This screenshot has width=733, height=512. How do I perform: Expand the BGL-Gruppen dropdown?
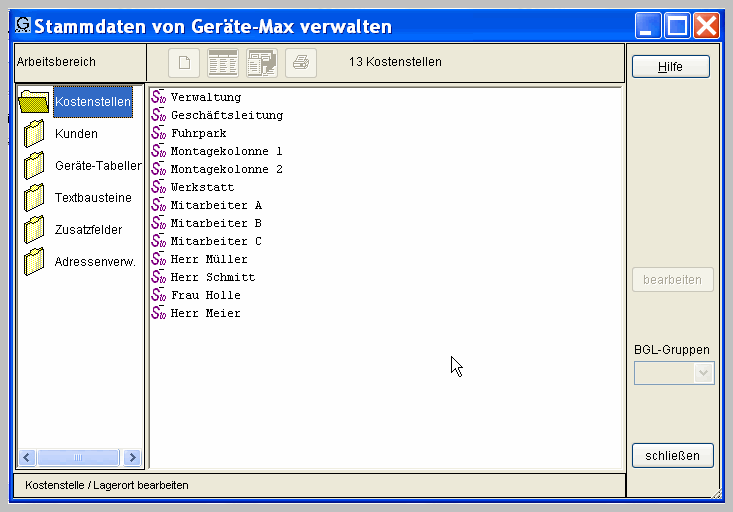tap(704, 373)
